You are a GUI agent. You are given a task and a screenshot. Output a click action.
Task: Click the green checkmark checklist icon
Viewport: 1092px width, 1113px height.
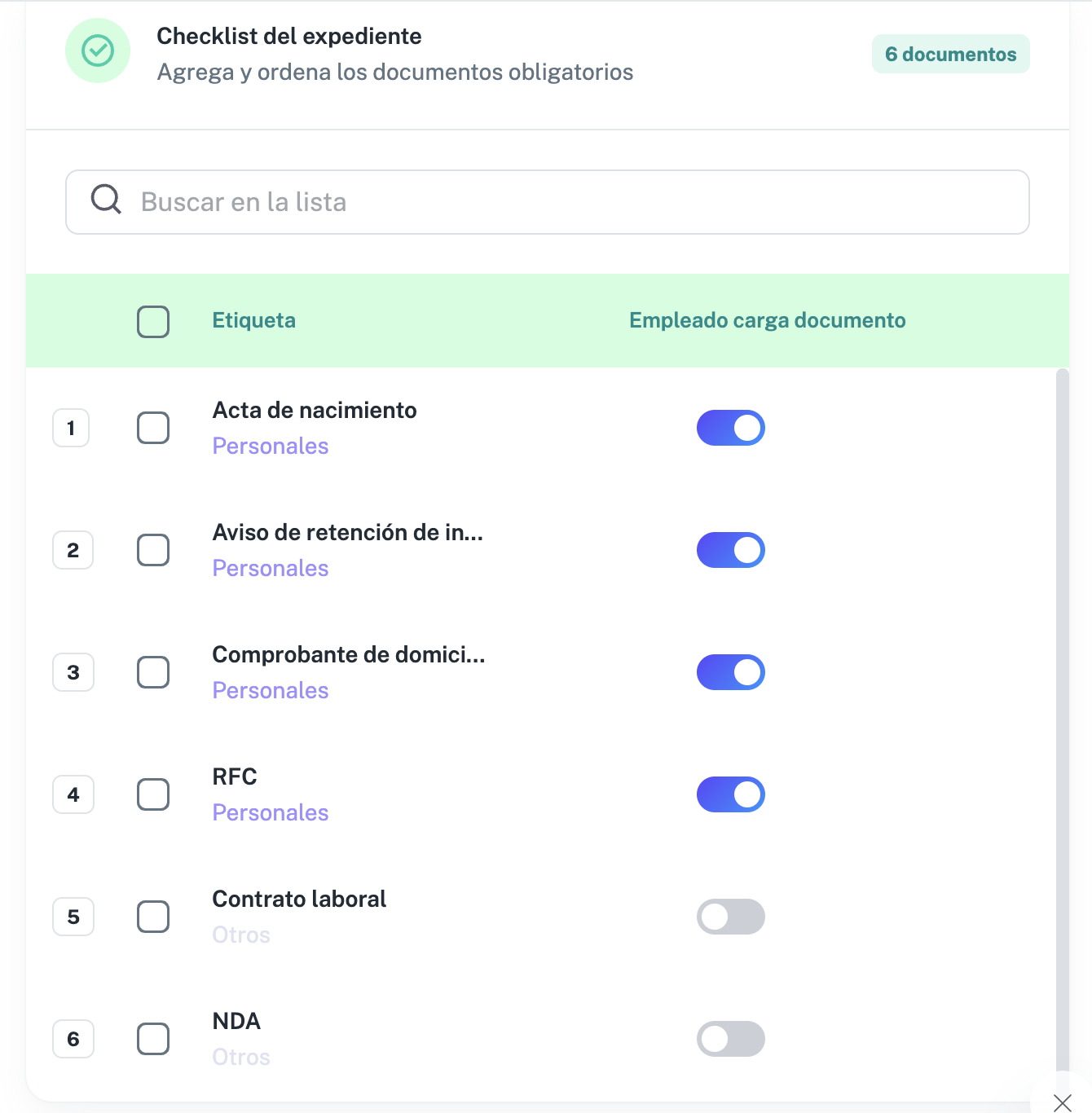98,51
